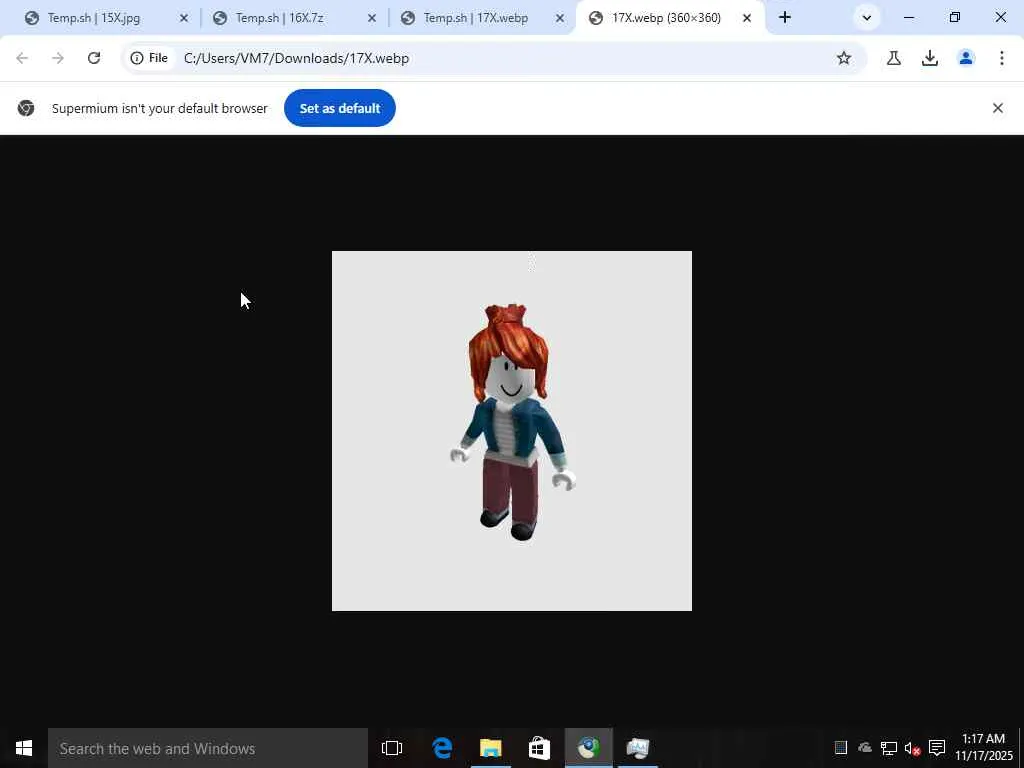Launch Microsoft Edge from the taskbar
This screenshot has width=1024, height=768.
[442, 748]
